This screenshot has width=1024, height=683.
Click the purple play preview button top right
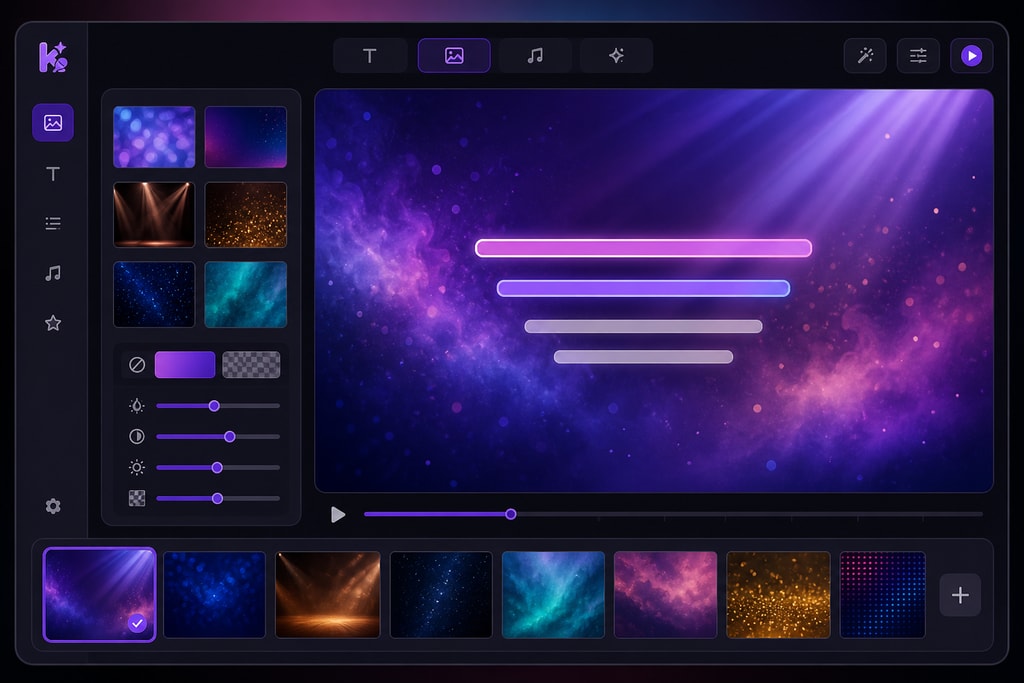971,56
